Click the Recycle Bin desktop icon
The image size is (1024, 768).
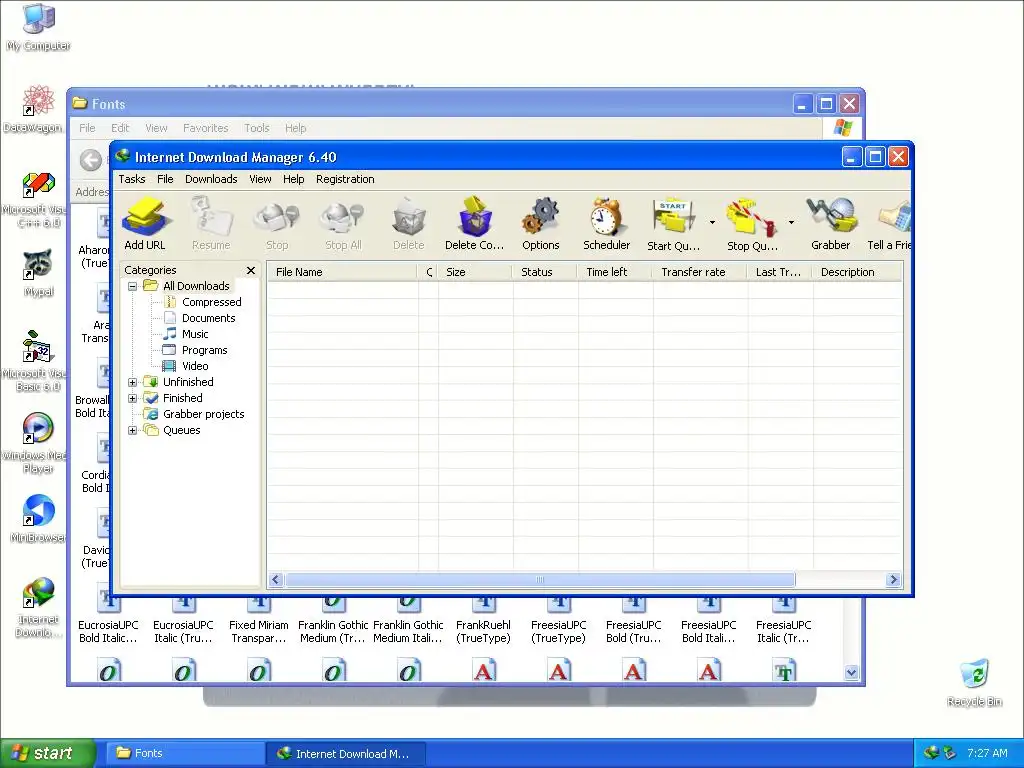coord(974,683)
